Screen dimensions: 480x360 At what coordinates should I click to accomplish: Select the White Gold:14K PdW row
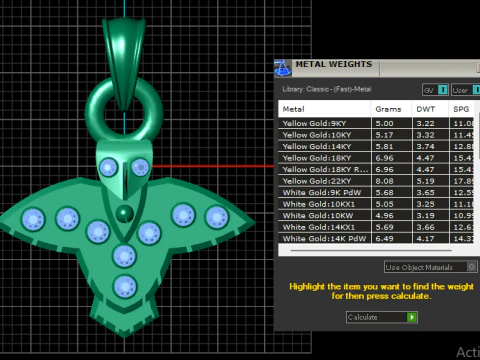[376, 238]
